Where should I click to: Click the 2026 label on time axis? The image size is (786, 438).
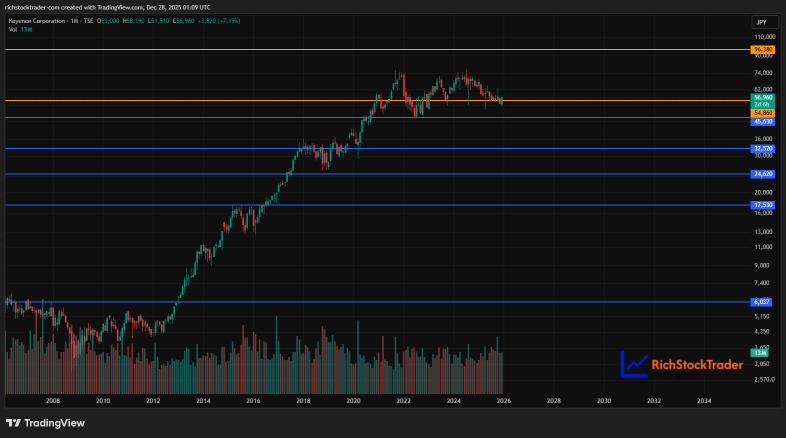503,401
